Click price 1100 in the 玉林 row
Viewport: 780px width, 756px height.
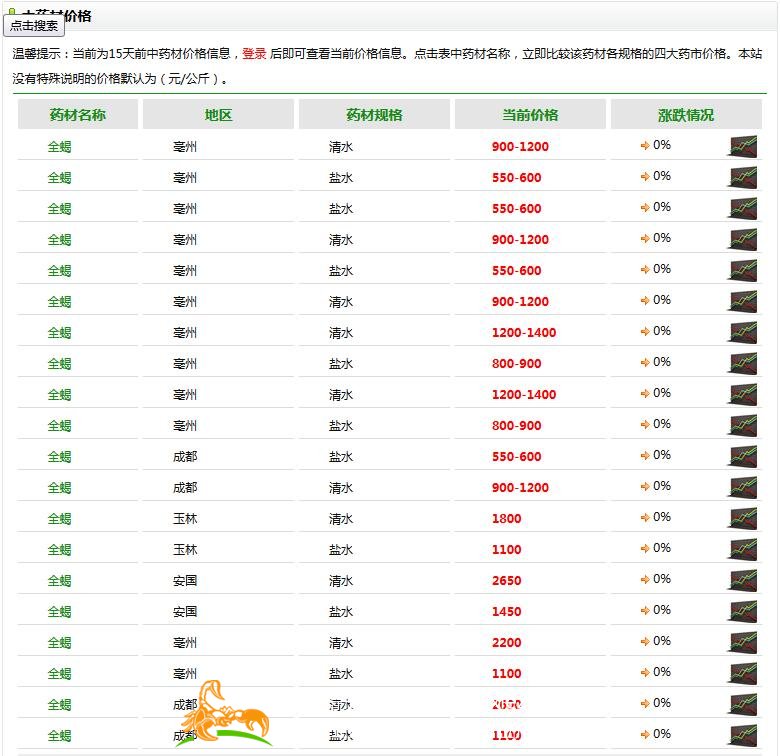tap(506, 550)
